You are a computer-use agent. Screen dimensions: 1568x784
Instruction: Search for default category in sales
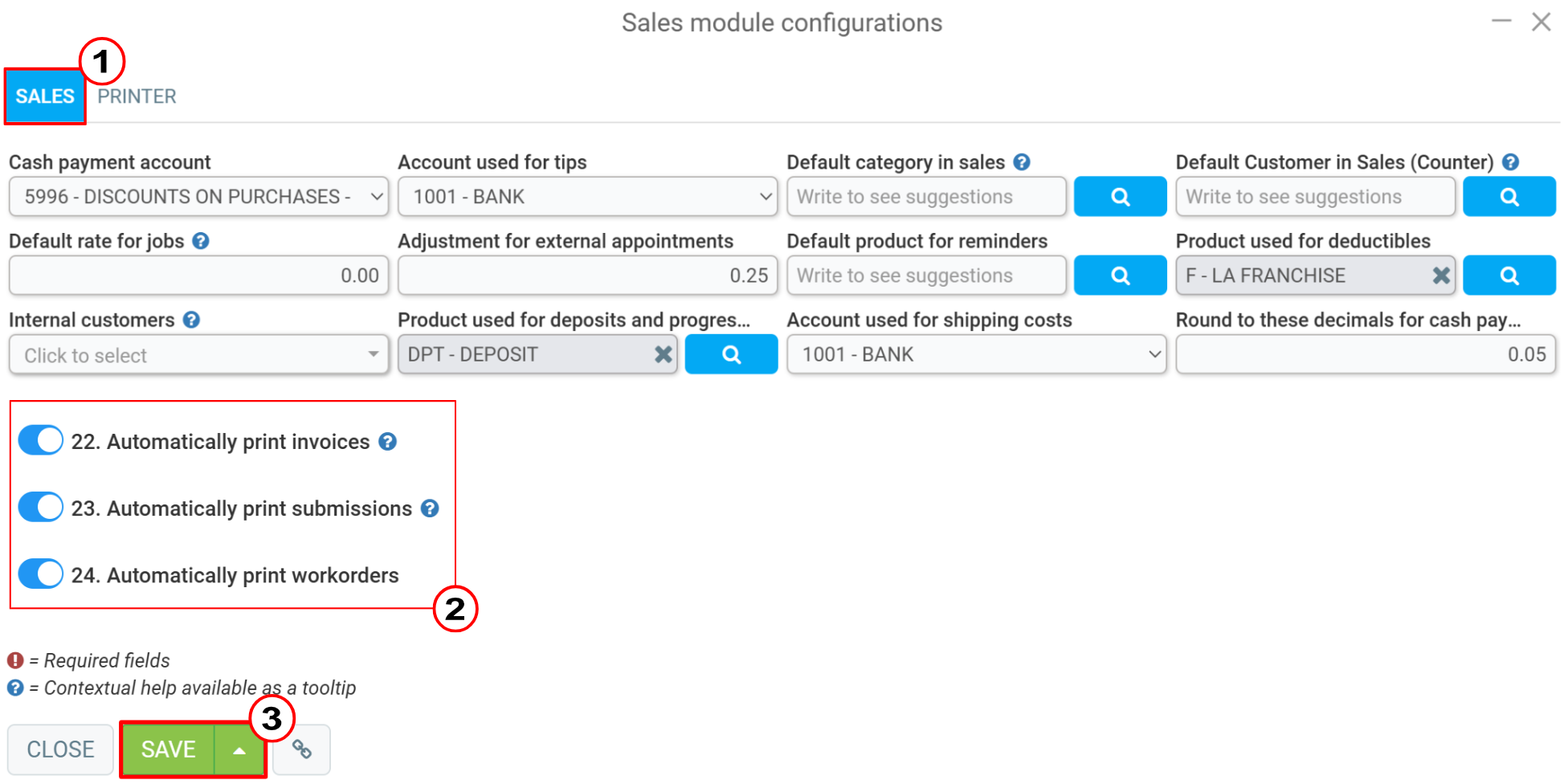1120,197
